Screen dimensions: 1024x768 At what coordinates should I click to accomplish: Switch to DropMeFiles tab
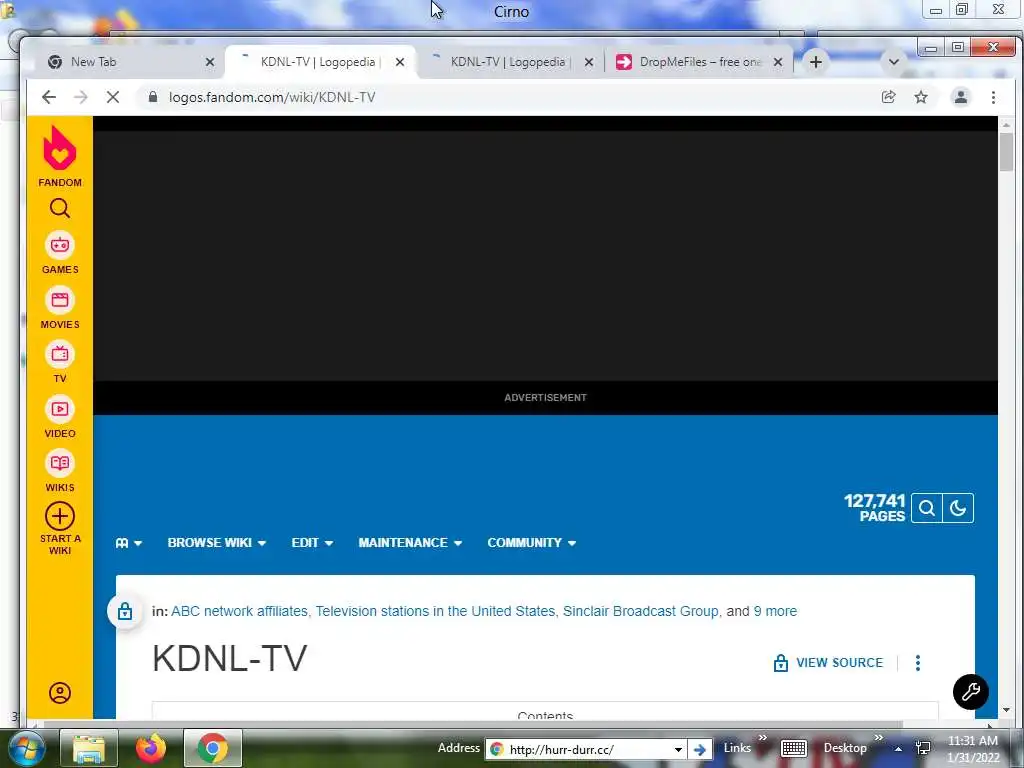coord(699,62)
